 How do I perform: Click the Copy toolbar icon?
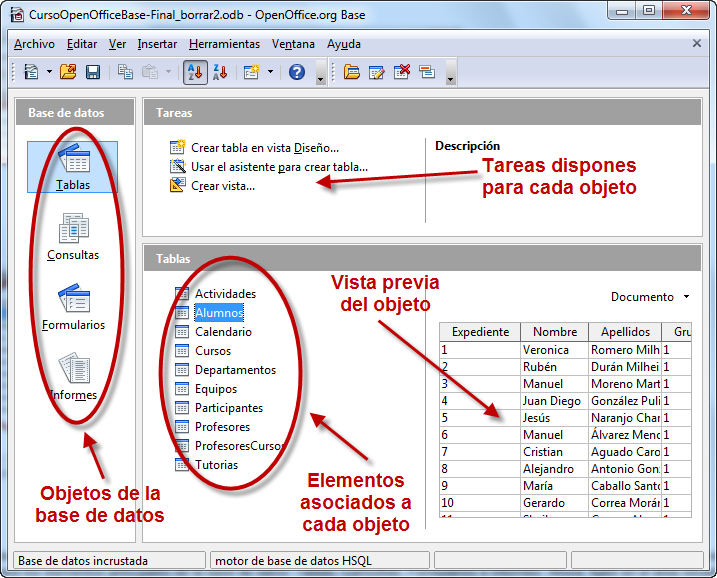125,72
